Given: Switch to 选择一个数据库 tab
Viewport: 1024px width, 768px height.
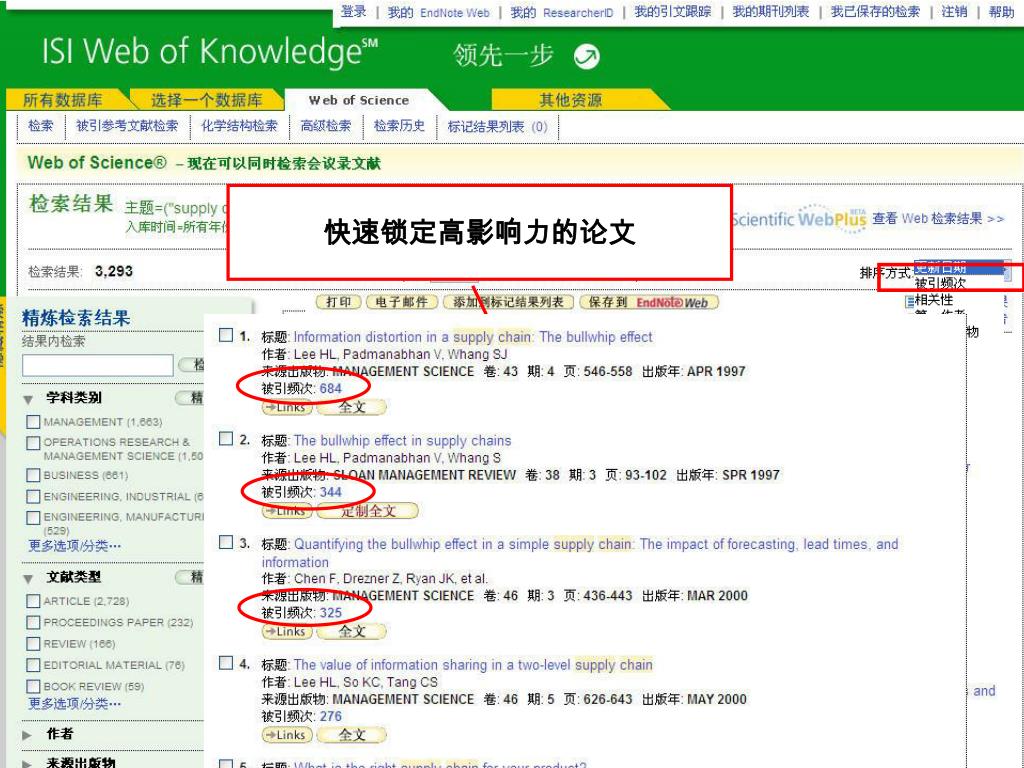Looking at the screenshot, I should [206, 100].
